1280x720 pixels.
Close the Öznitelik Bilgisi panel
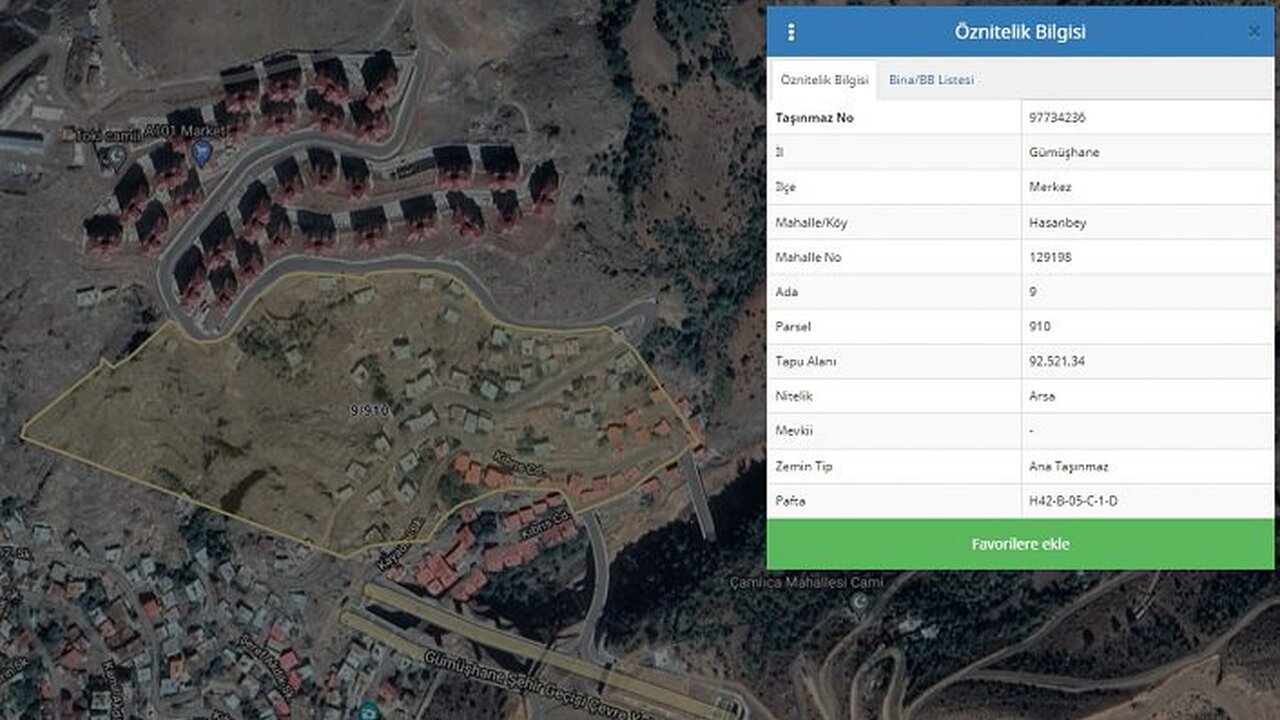[x=1254, y=32]
